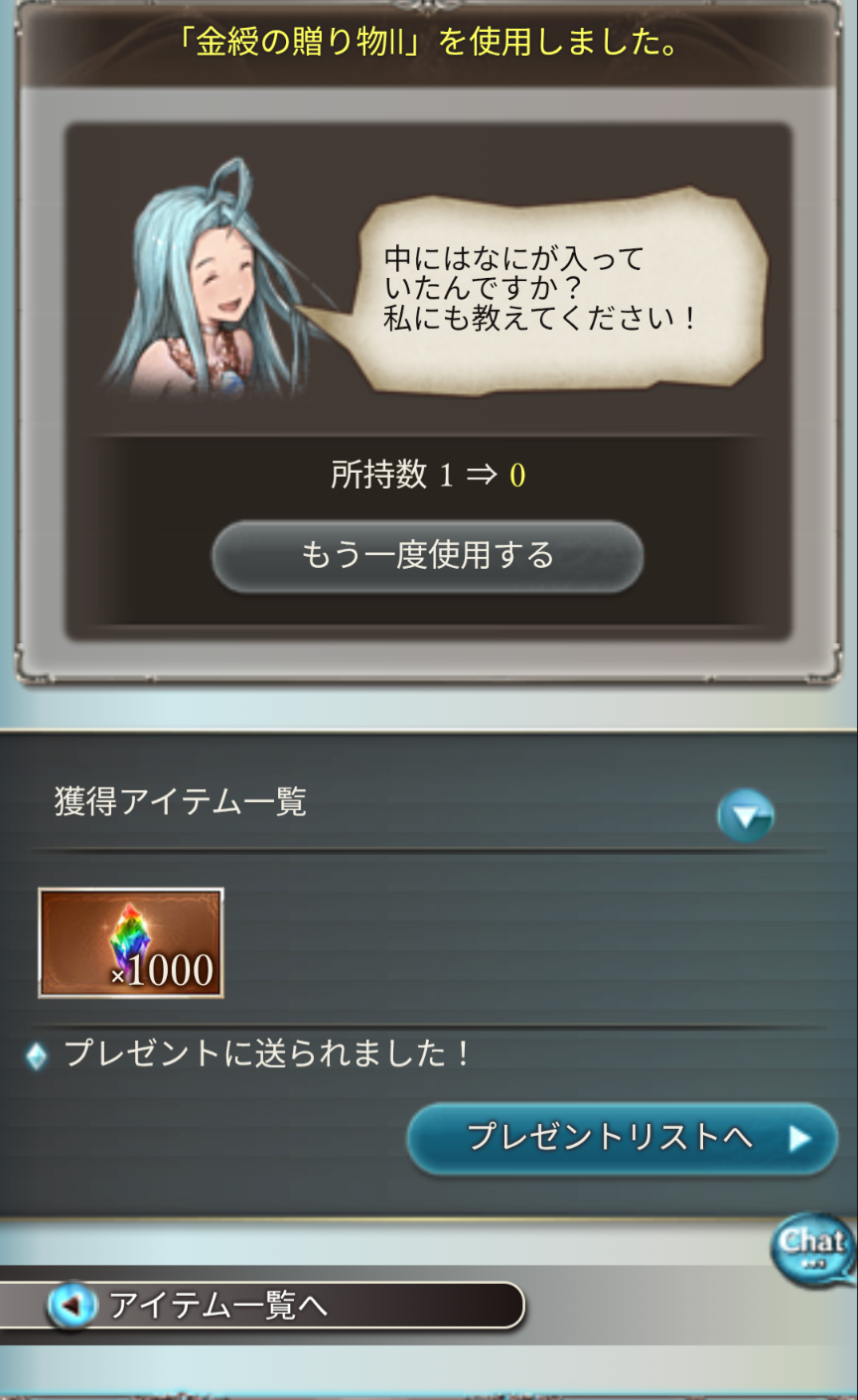Open the Chat bubble icon
The height and width of the screenshot is (1400, 858).
(813, 1250)
